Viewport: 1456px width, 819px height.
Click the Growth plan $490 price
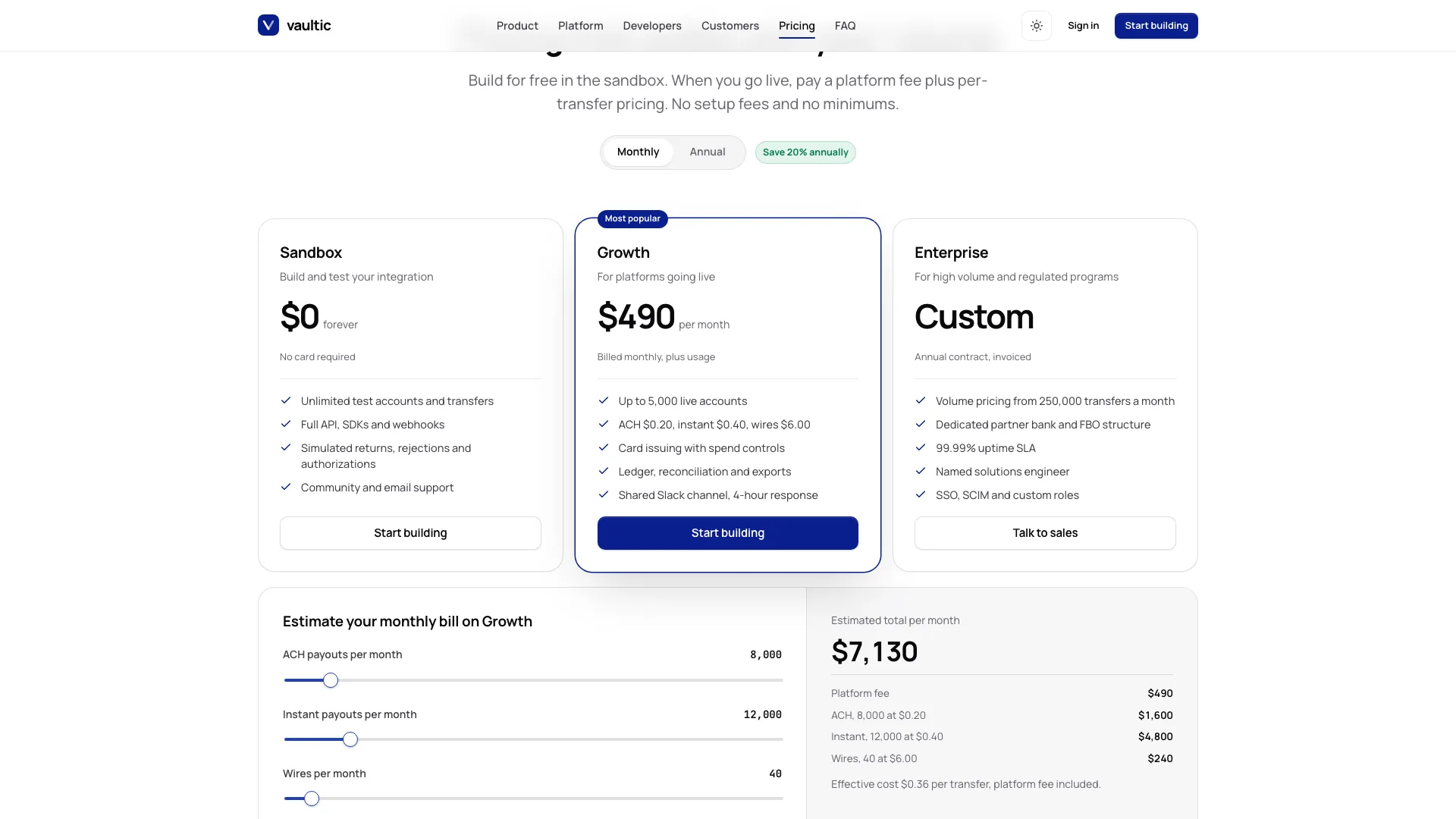click(x=636, y=316)
